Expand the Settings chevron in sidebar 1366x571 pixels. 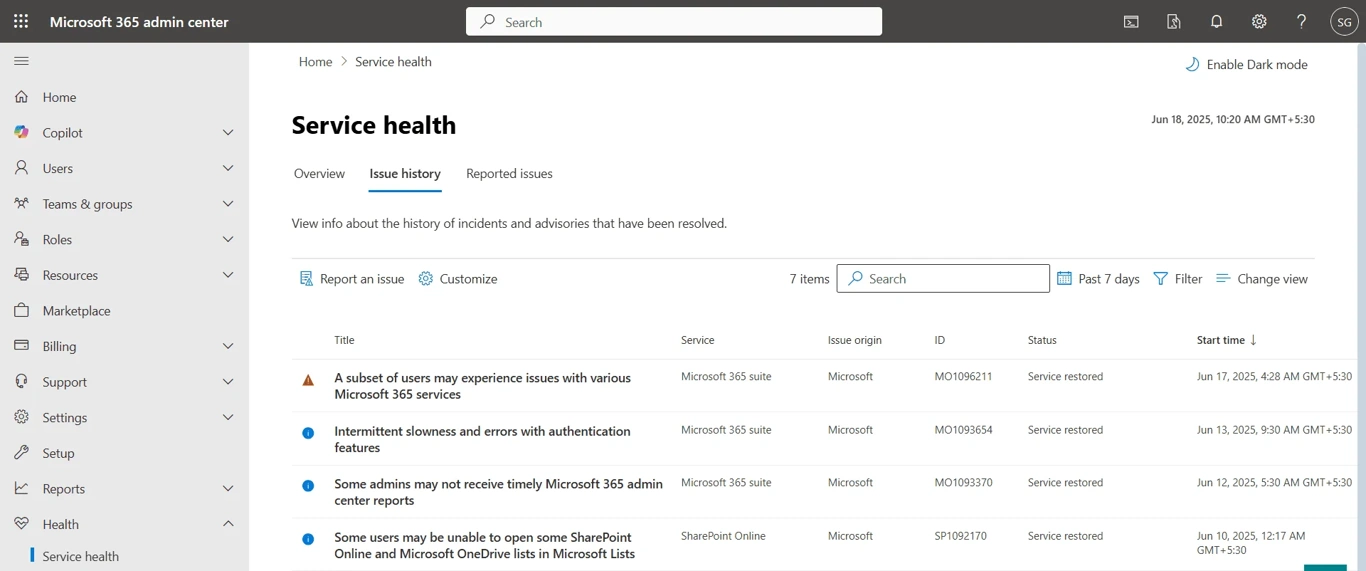(x=228, y=417)
